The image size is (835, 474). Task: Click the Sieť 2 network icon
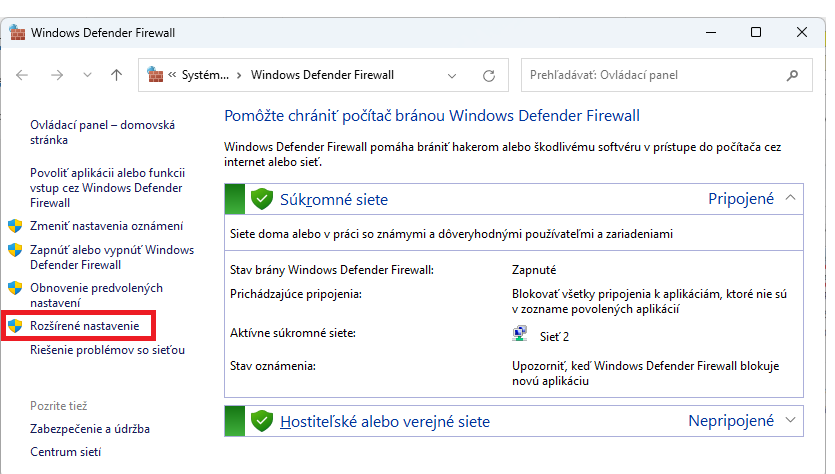point(520,334)
